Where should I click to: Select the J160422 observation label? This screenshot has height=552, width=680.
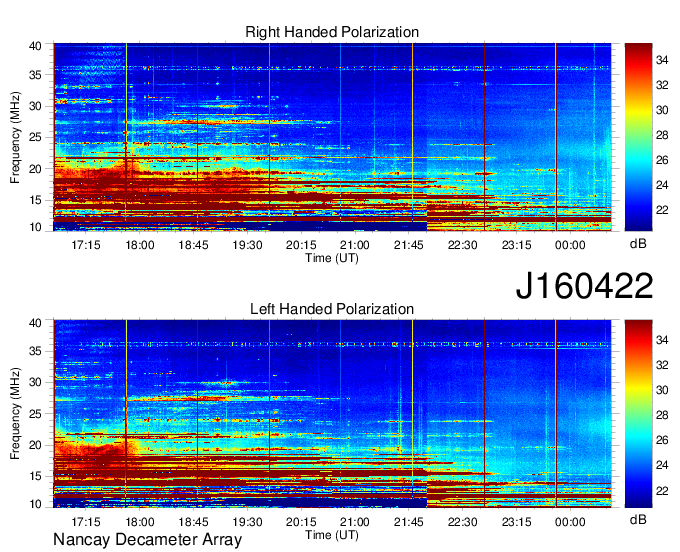pyautogui.click(x=584, y=286)
